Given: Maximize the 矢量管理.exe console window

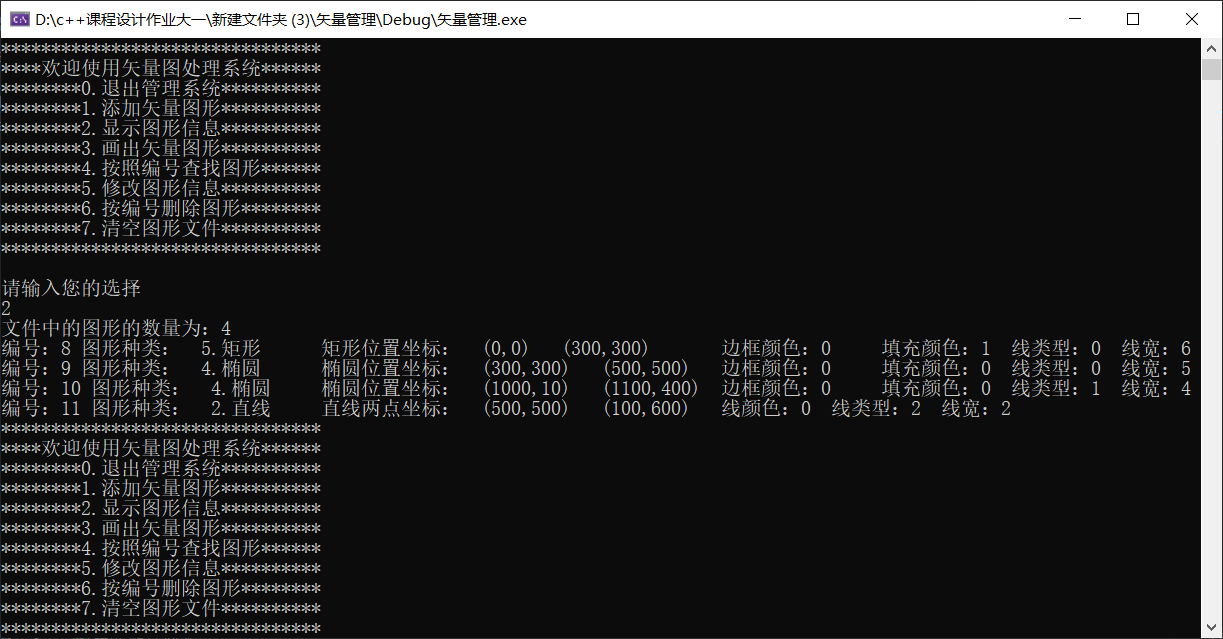Looking at the screenshot, I should (x=1133, y=19).
